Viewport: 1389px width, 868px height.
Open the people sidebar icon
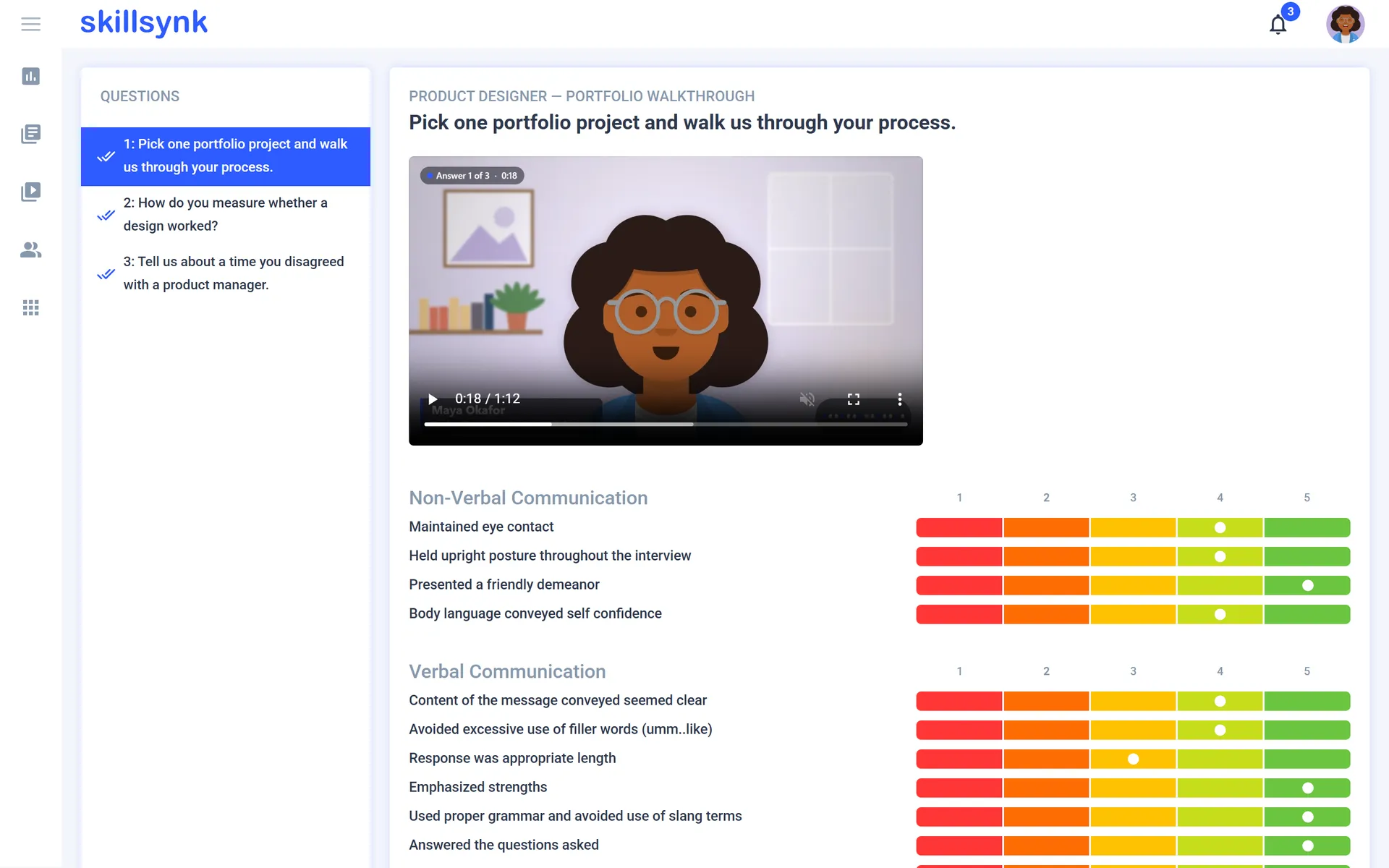click(30, 250)
